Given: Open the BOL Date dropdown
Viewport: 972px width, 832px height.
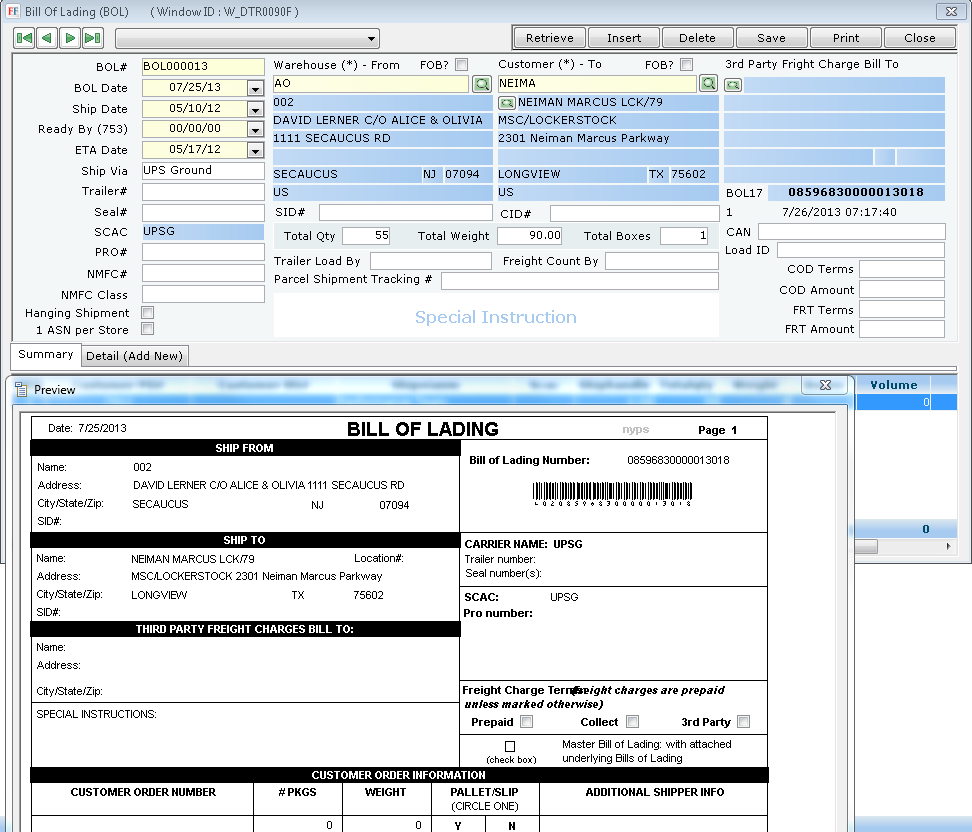Looking at the screenshot, I should [255, 88].
